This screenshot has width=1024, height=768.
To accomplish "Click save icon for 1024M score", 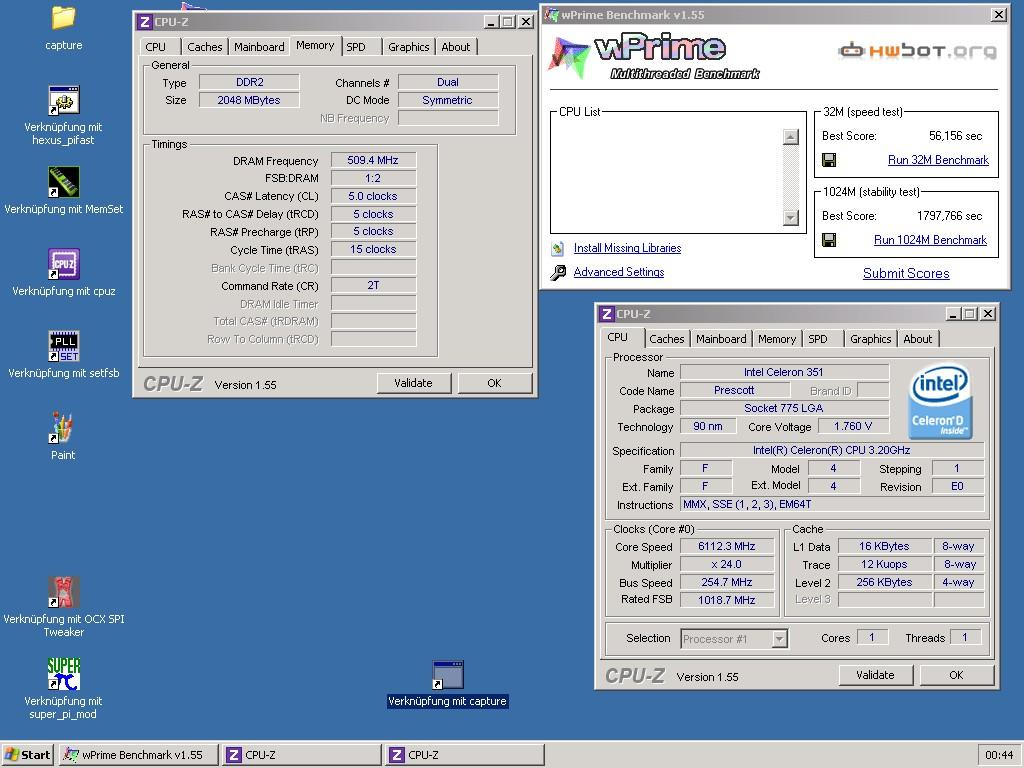I will click(829, 240).
